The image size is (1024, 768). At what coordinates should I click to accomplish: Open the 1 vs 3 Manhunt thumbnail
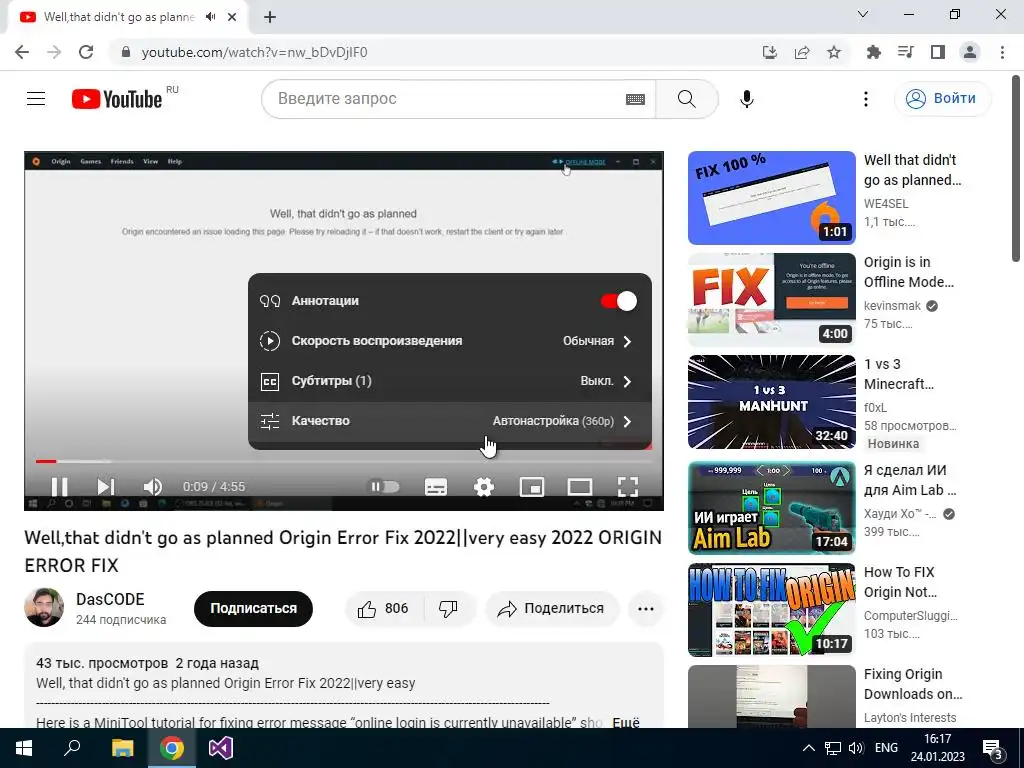point(771,402)
